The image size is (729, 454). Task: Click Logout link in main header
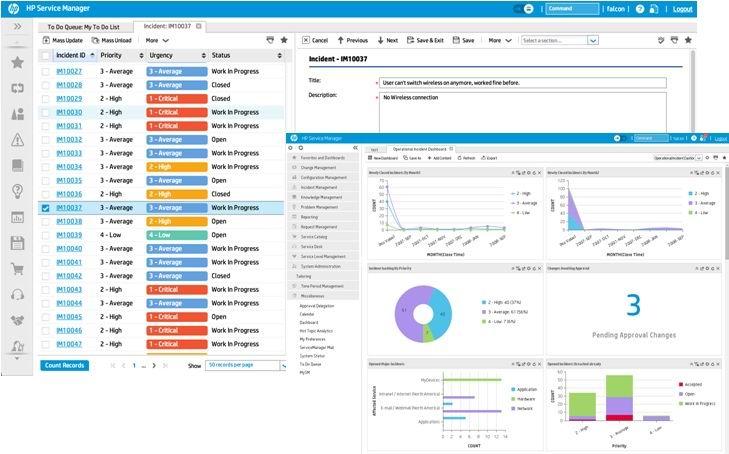[x=683, y=9]
